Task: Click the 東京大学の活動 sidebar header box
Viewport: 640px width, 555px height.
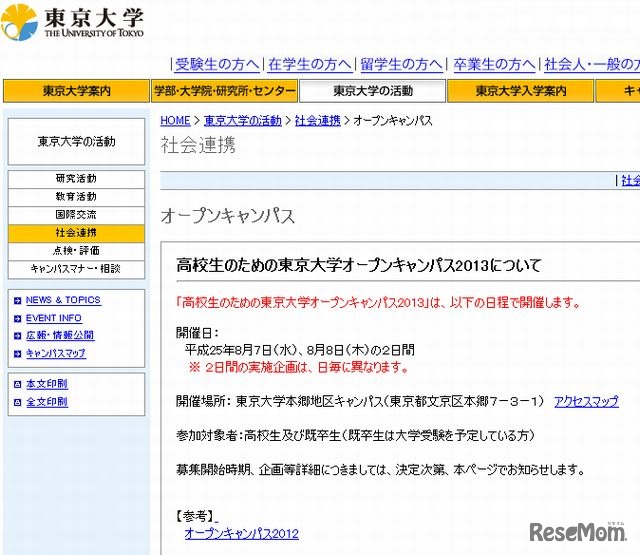Action: click(x=76, y=142)
